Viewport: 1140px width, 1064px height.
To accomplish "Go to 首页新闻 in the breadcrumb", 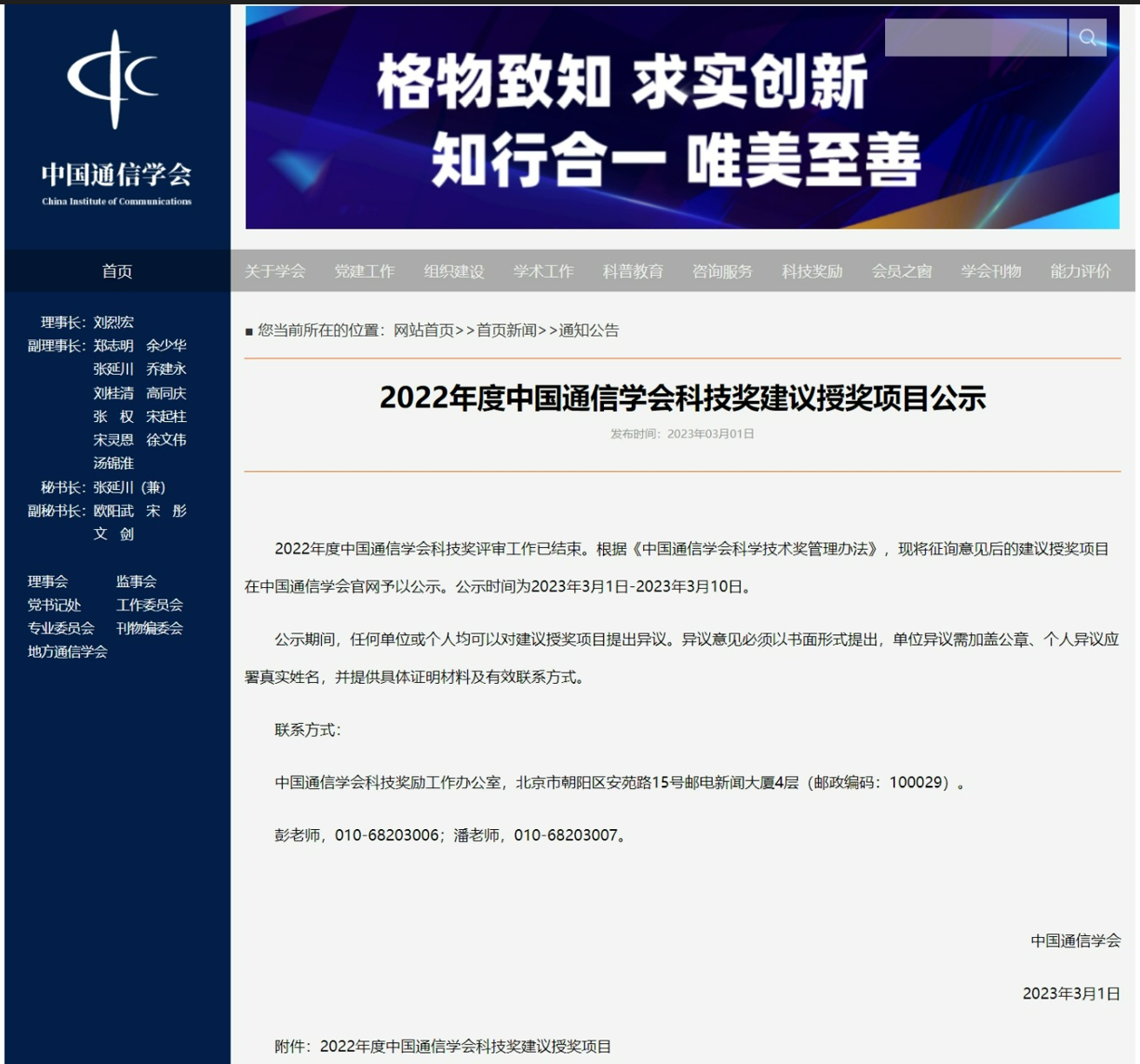I will point(506,331).
